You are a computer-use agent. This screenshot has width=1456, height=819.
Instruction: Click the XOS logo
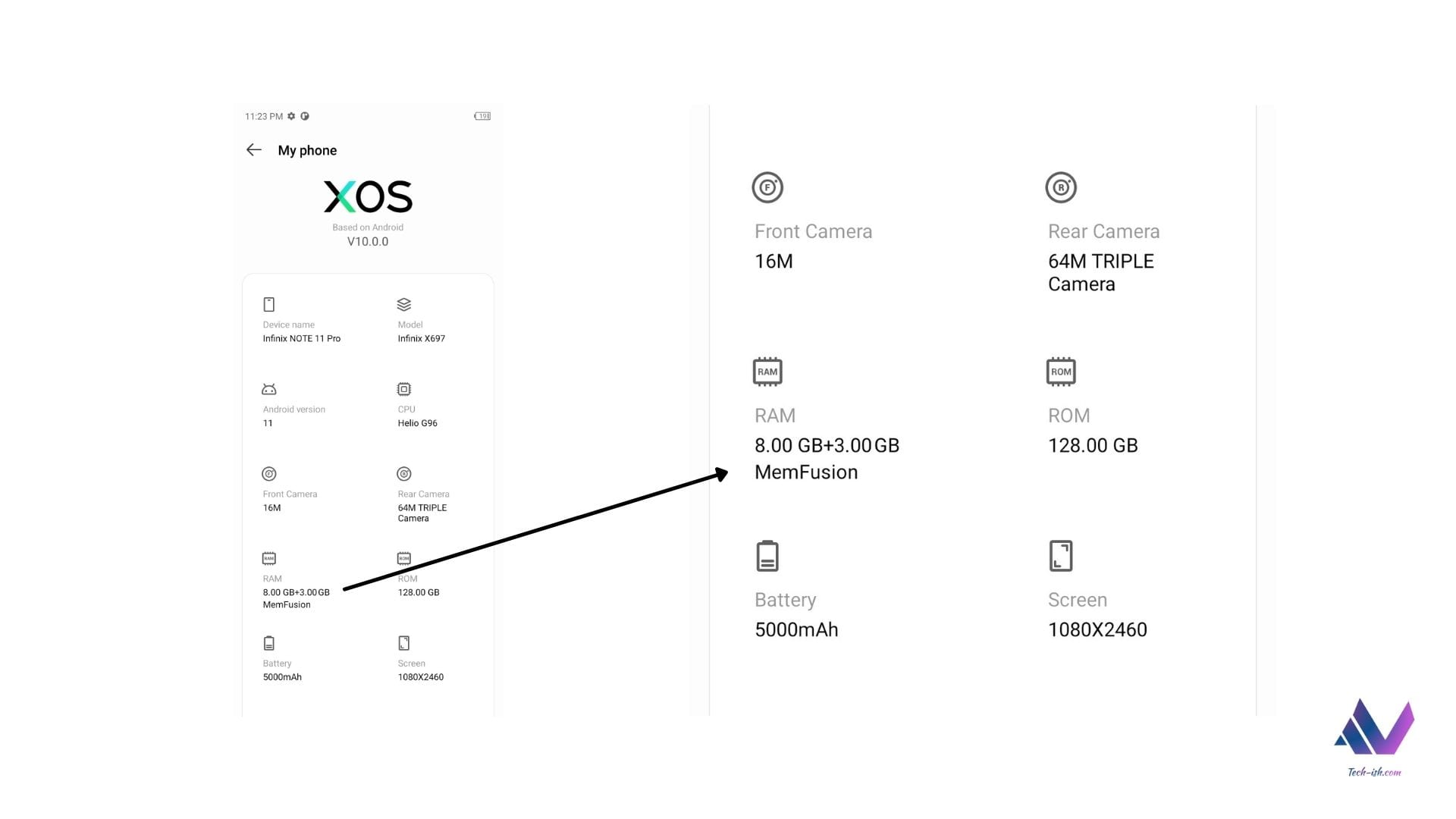click(x=368, y=196)
